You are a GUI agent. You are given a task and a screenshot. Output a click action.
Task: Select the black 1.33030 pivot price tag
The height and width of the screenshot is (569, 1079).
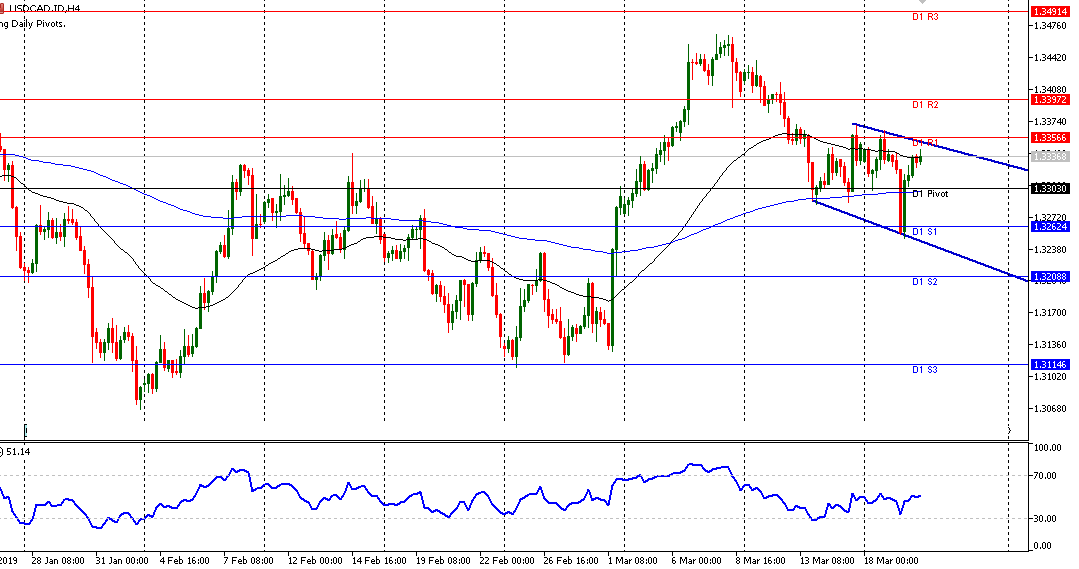pyautogui.click(x=1049, y=189)
